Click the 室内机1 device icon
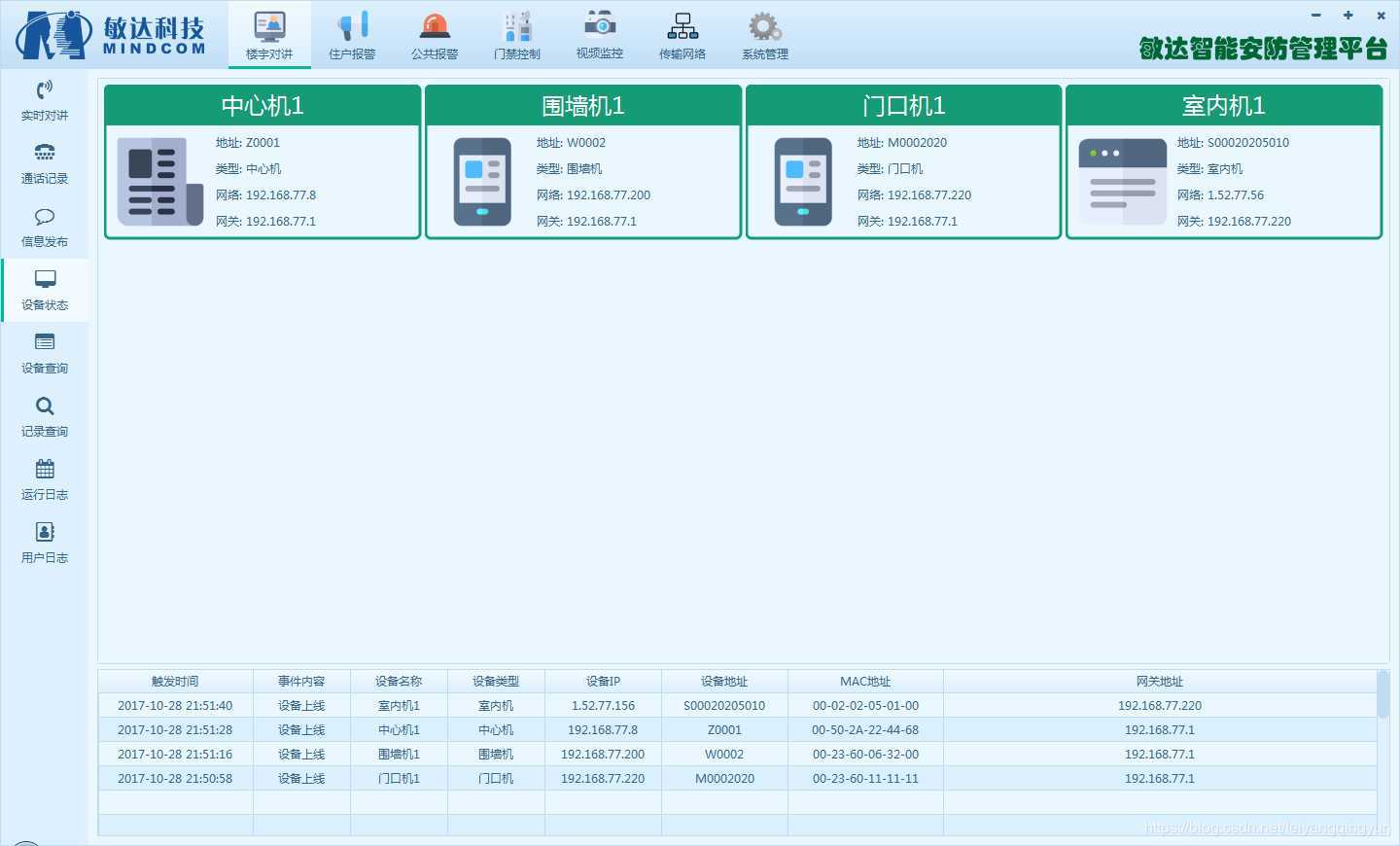The width and height of the screenshot is (1400, 846). click(x=1123, y=182)
